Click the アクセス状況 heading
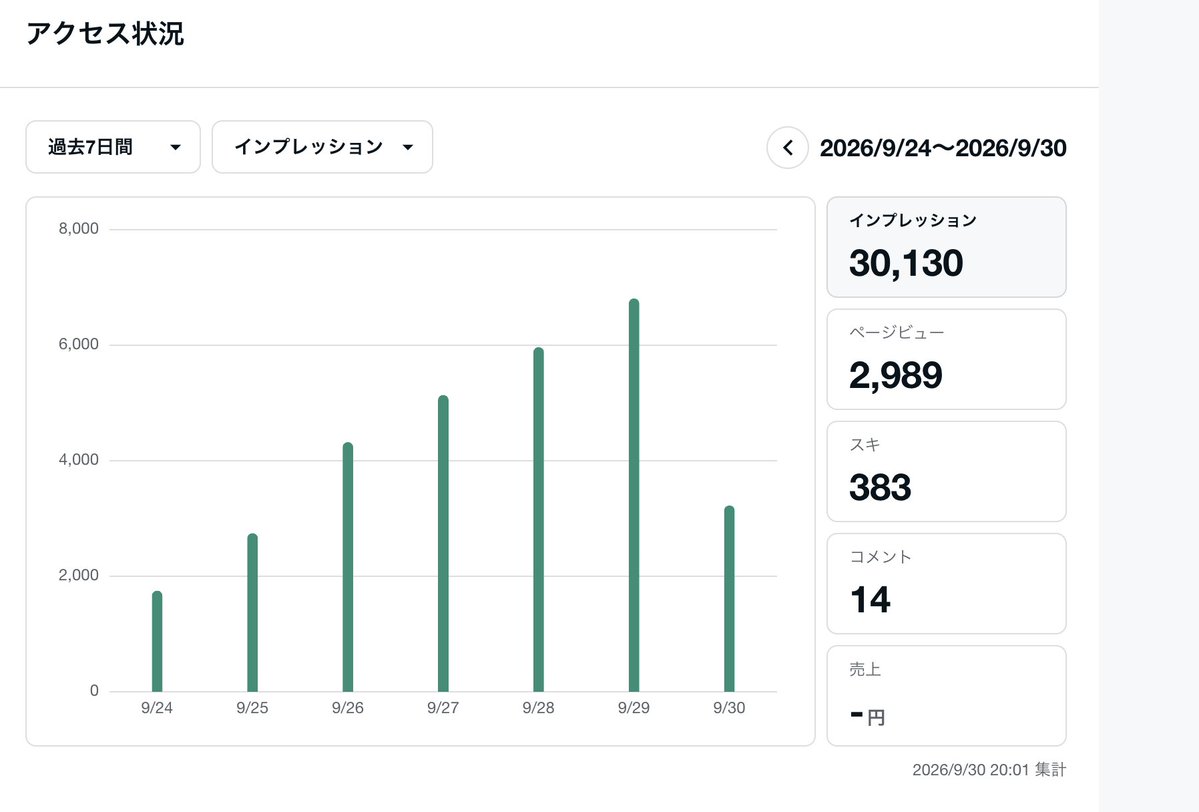 (105, 34)
